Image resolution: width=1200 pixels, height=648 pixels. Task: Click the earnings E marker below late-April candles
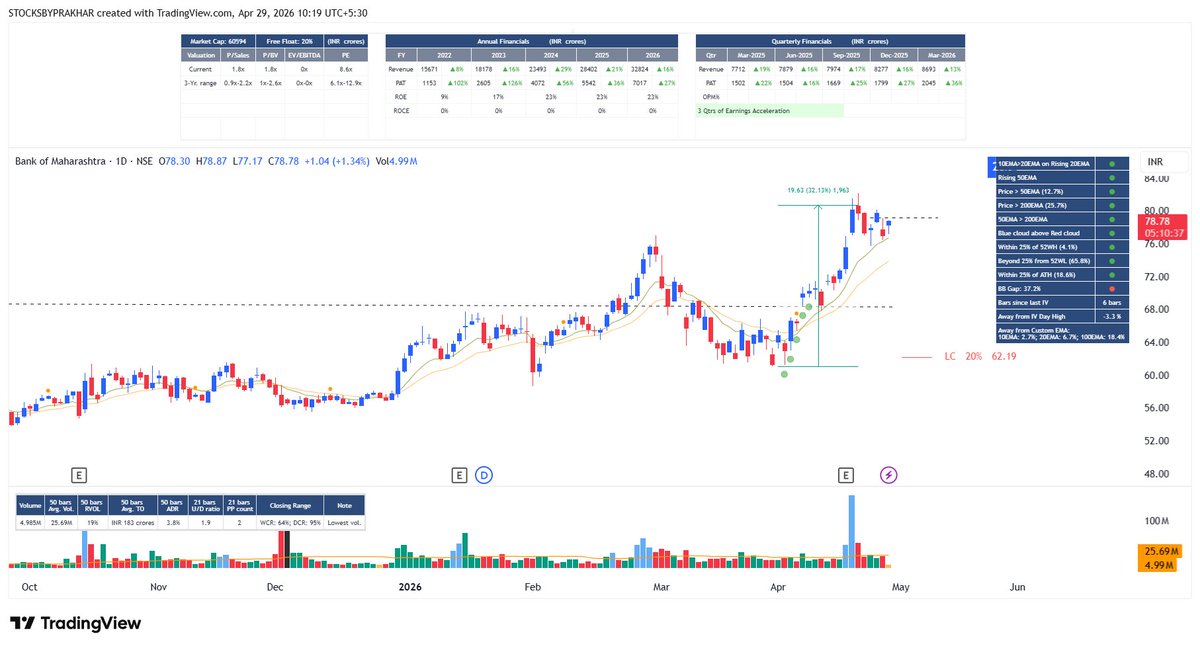[847, 475]
